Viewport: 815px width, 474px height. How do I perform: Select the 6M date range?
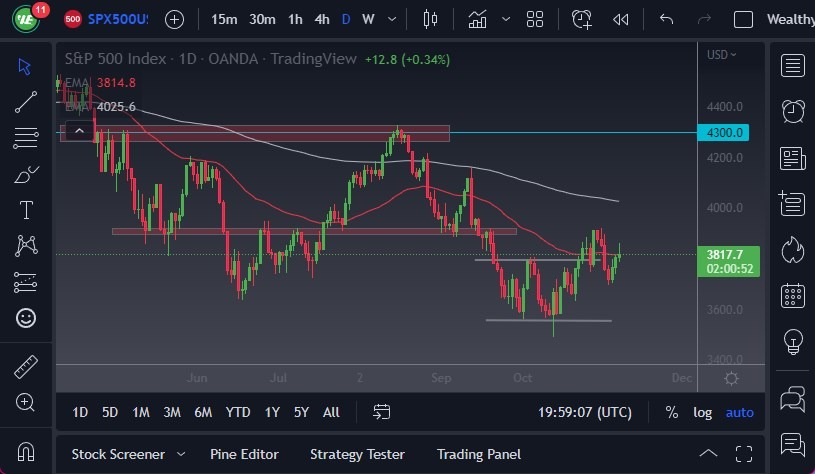(x=203, y=412)
